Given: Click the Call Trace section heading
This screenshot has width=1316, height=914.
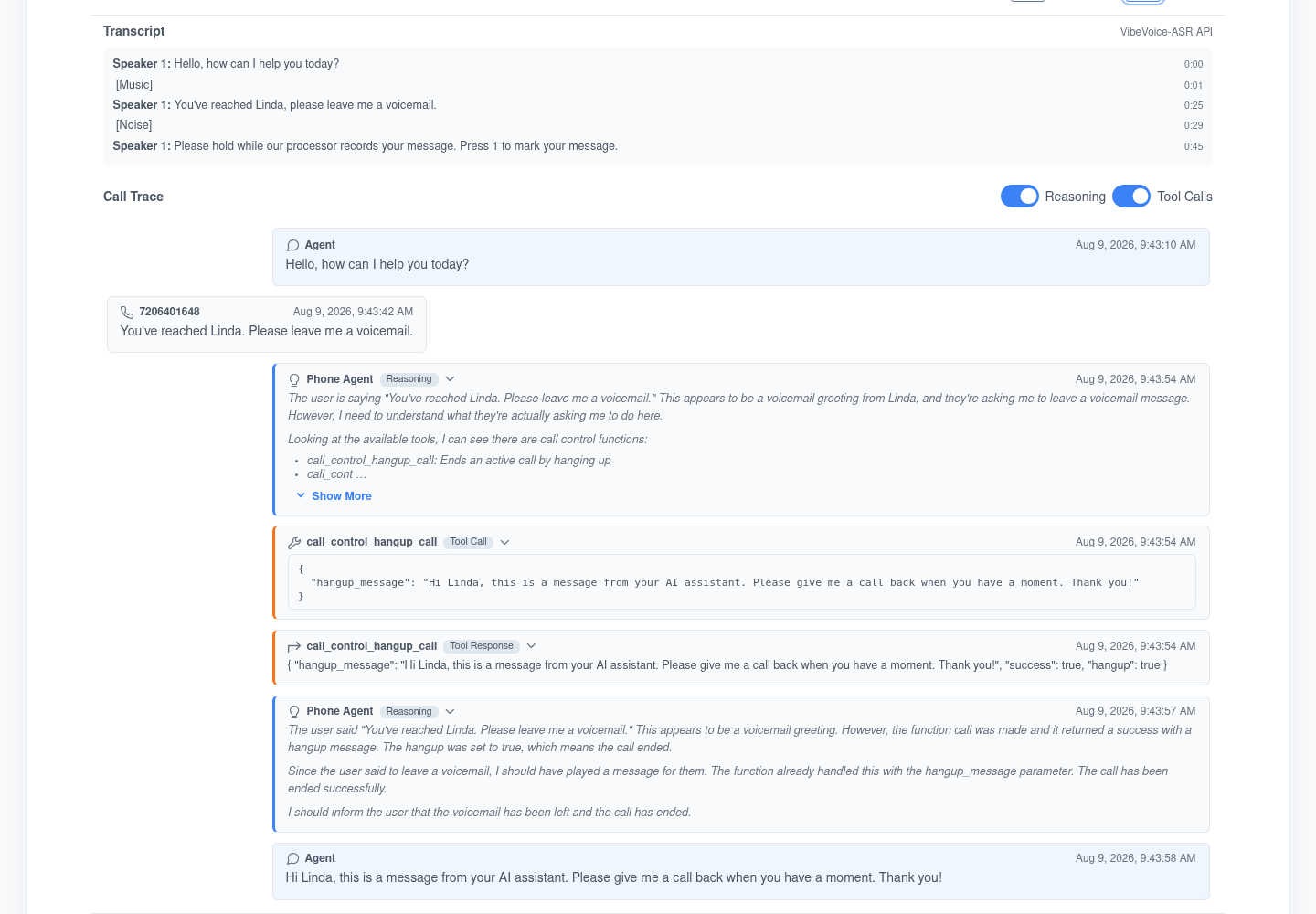Looking at the screenshot, I should 133,197.
